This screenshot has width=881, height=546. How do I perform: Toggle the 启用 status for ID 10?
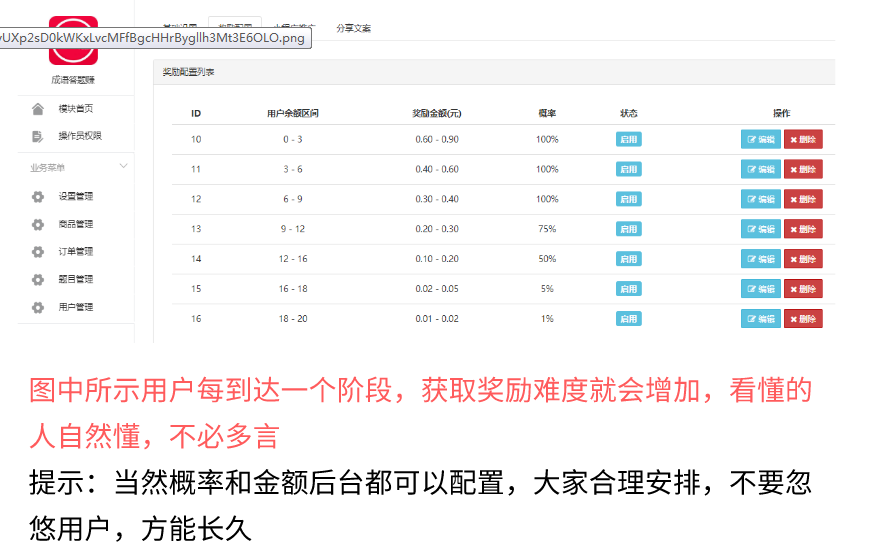coord(628,140)
